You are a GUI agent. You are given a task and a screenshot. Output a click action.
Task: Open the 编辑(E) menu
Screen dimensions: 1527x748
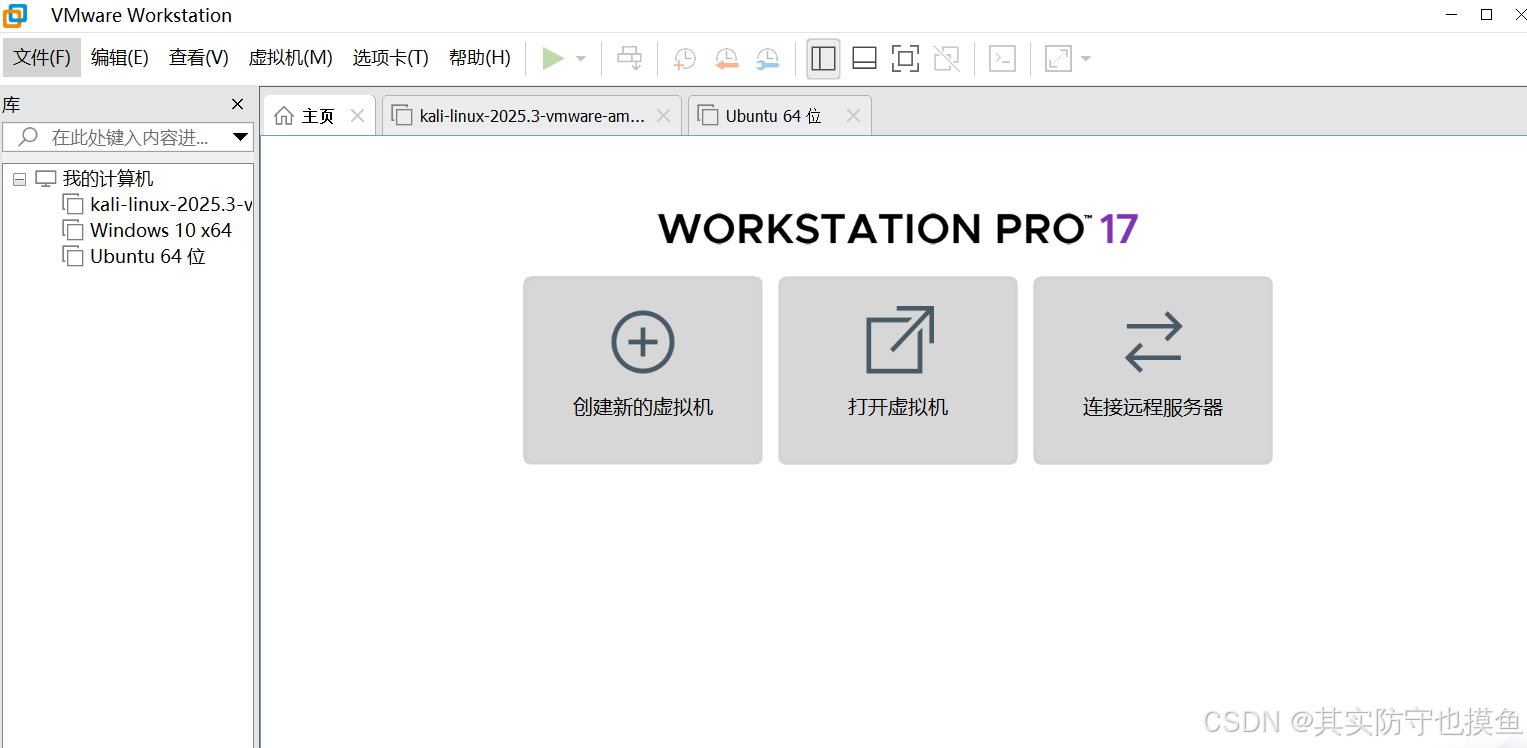click(120, 58)
